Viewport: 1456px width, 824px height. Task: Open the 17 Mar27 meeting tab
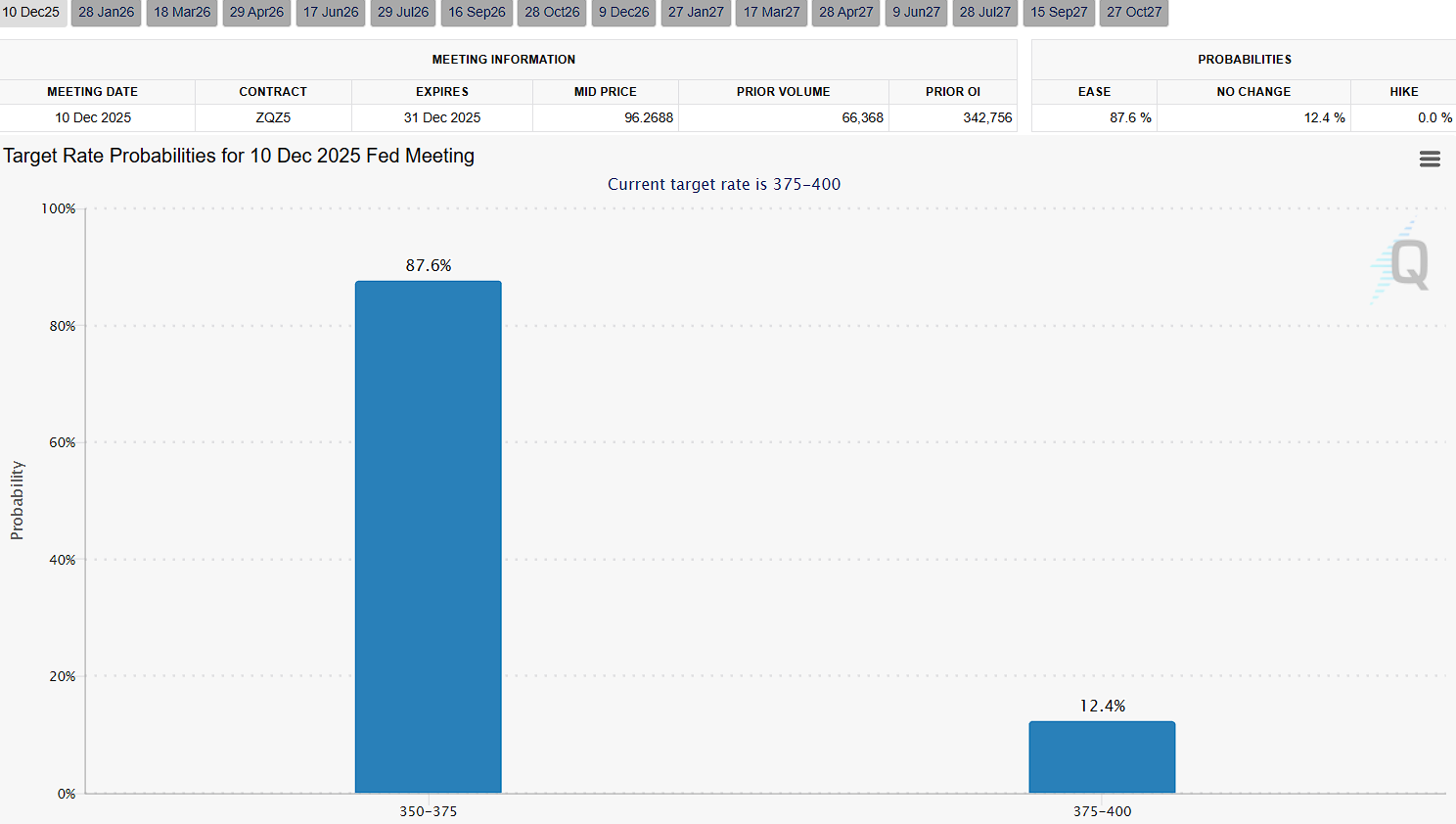tap(771, 13)
